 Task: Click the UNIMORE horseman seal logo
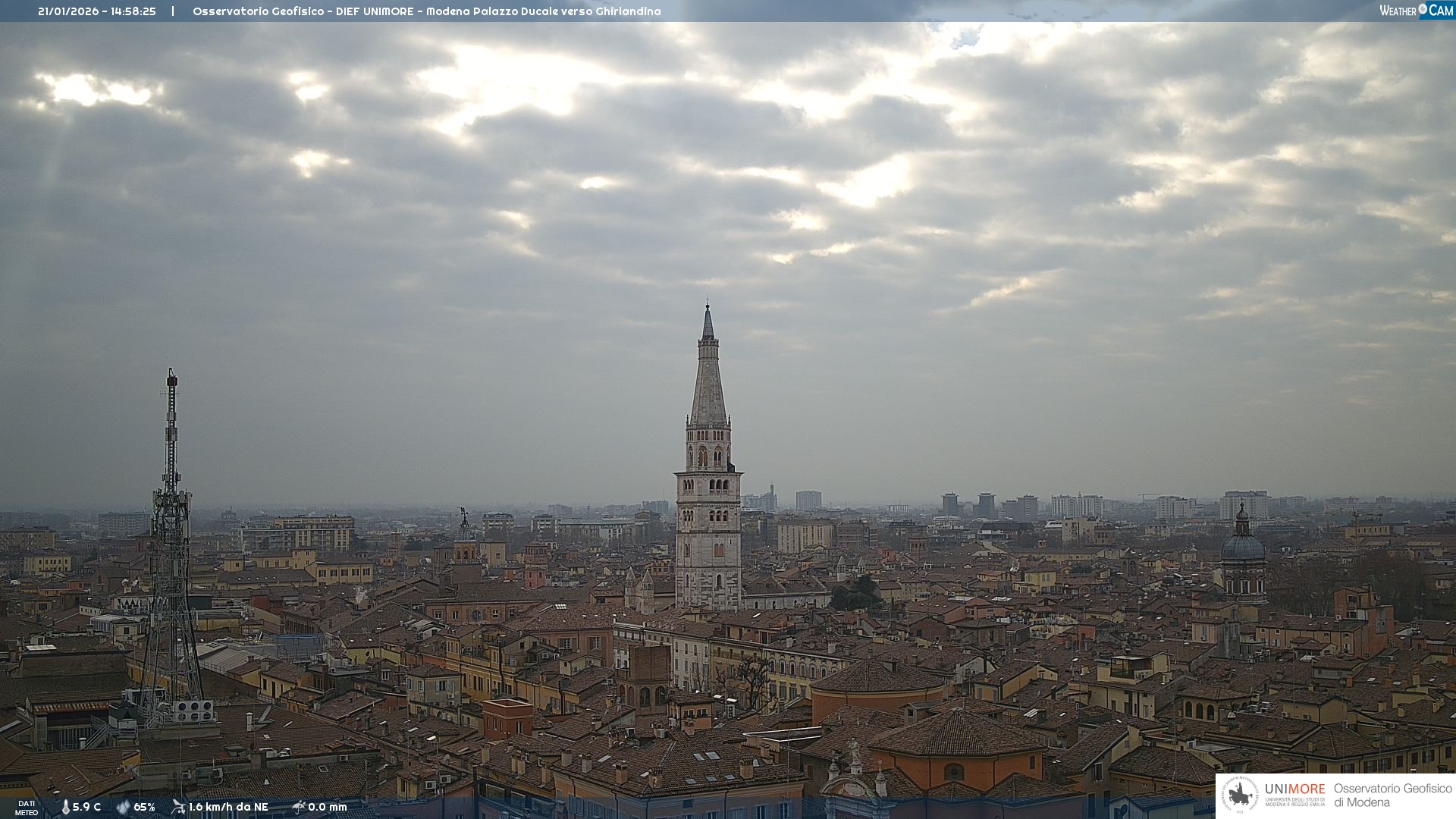tap(1240, 795)
